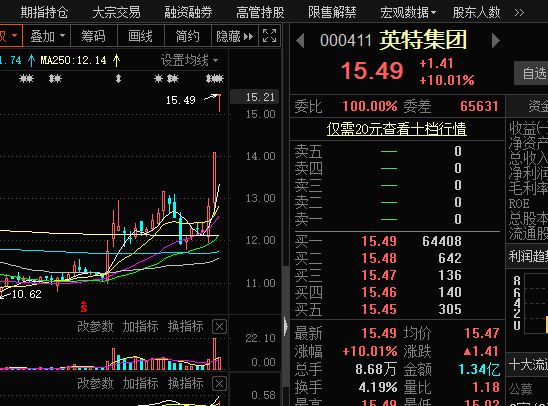Click the MA250:12.14 moving average label

(73, 60)
